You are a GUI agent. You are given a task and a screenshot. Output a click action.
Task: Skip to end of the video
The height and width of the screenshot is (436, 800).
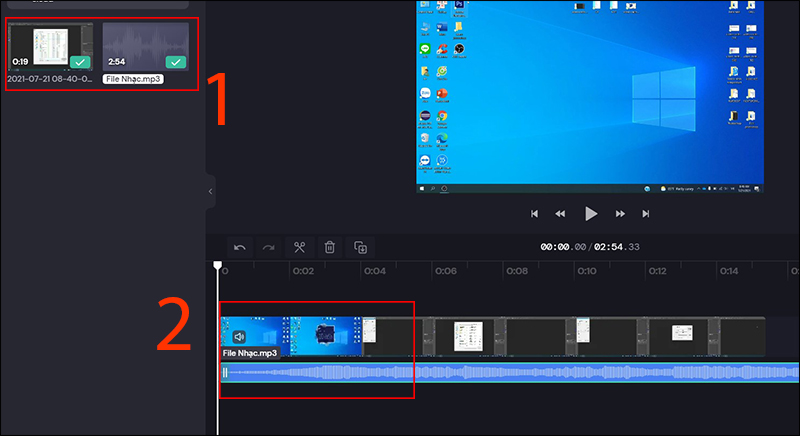(x=645, y=214)
